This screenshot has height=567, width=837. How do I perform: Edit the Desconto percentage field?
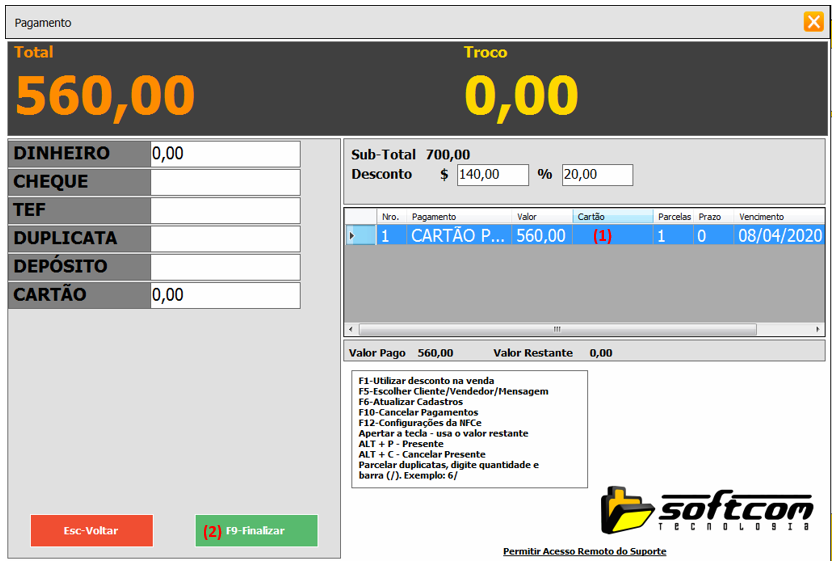tap(597, 175)
